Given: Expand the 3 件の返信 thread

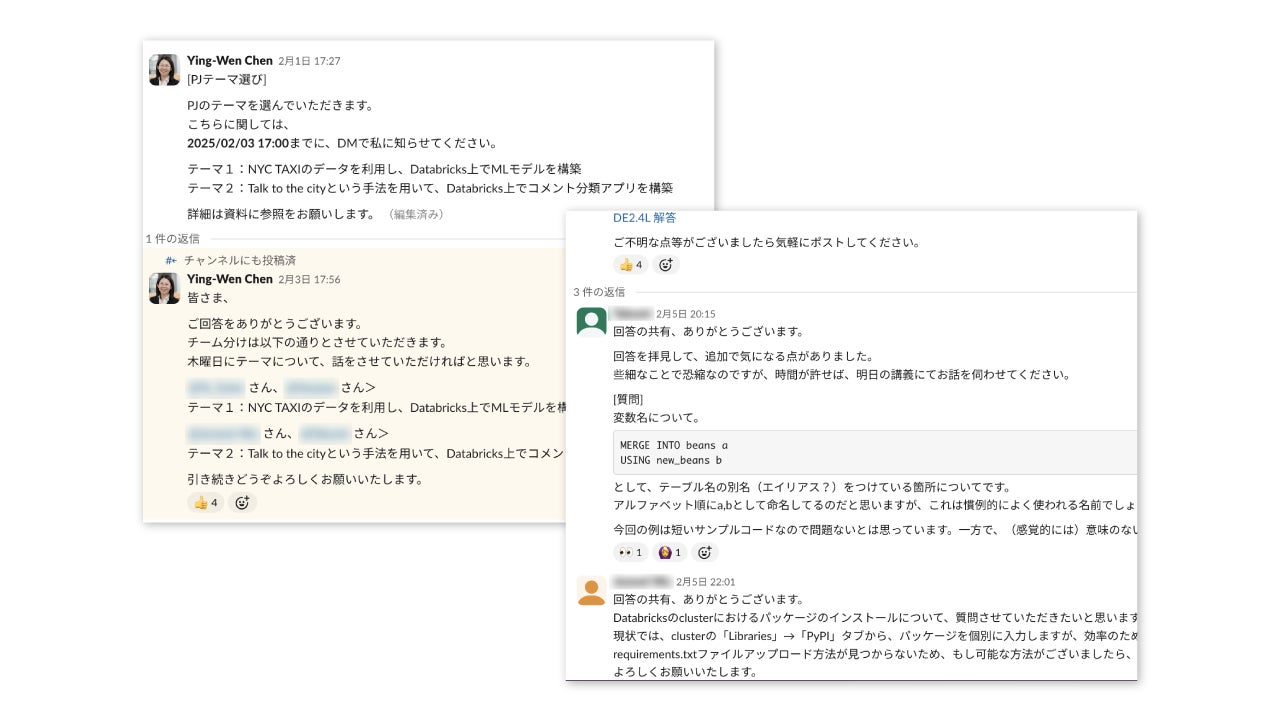Looking at the screenshot, I should click(599, 292).
